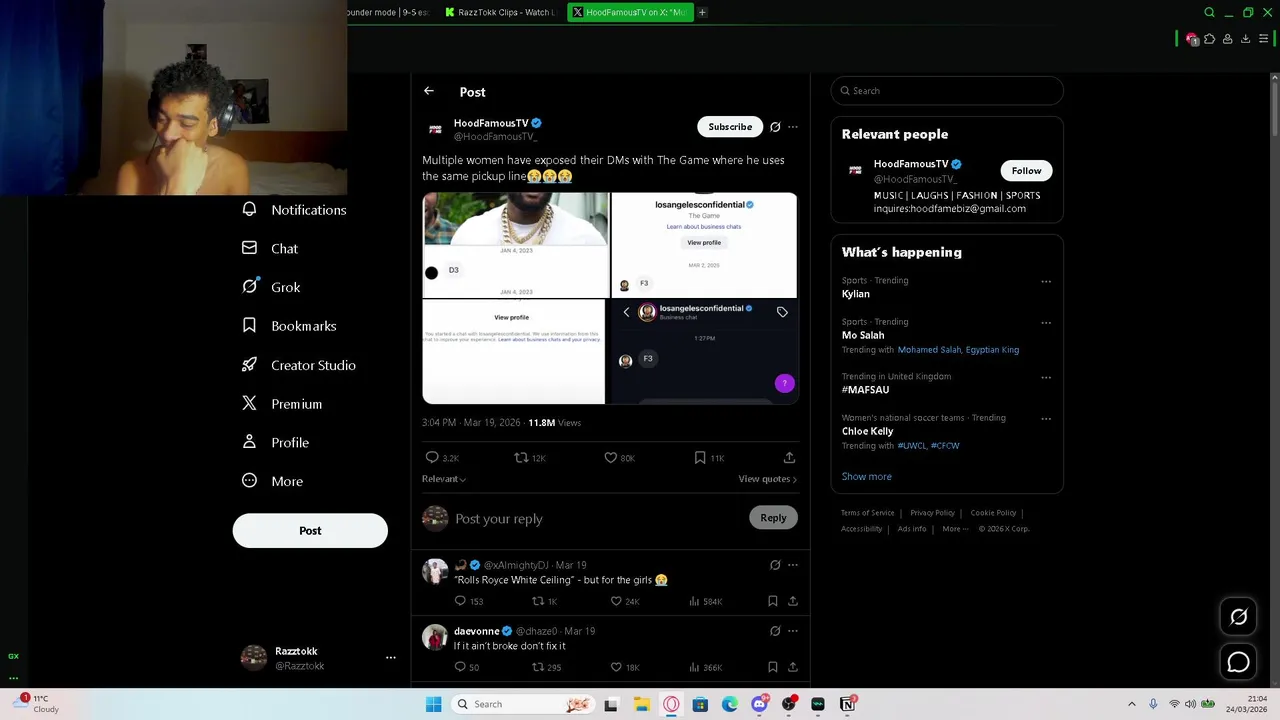This screenshot has height=720, width=1280.
Task: Open more options for Mo Salah trend
Action: [1046, 322]
